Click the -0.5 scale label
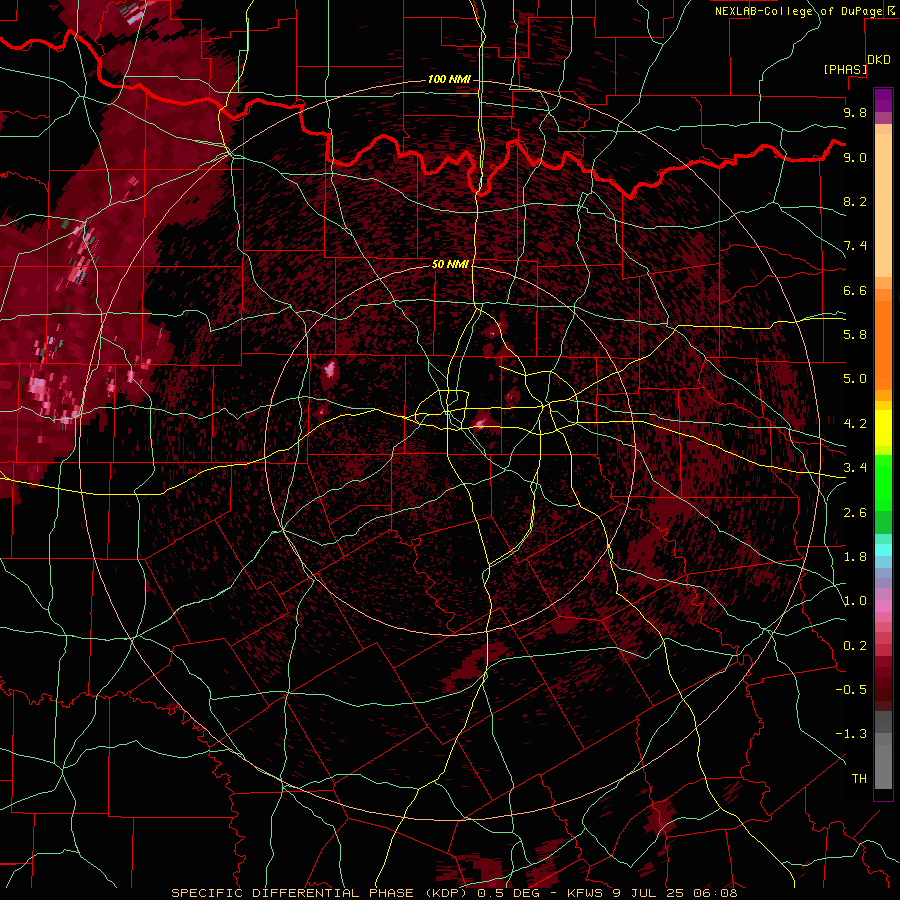 click(851, 690)
